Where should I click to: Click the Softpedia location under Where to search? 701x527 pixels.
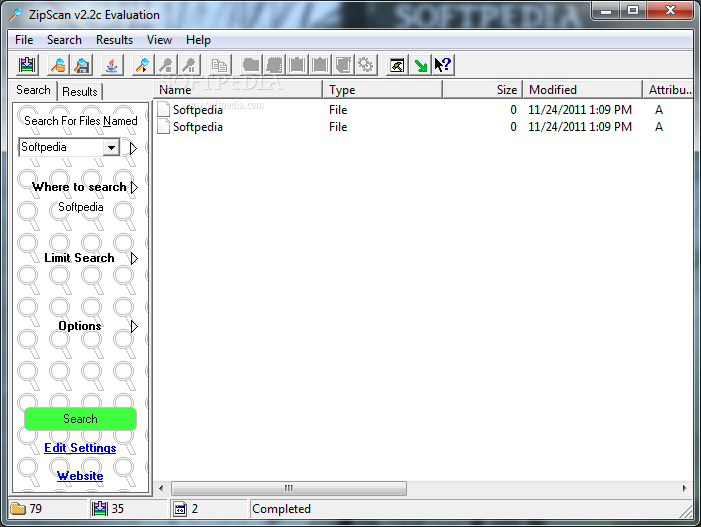click(x=80, y=207)
